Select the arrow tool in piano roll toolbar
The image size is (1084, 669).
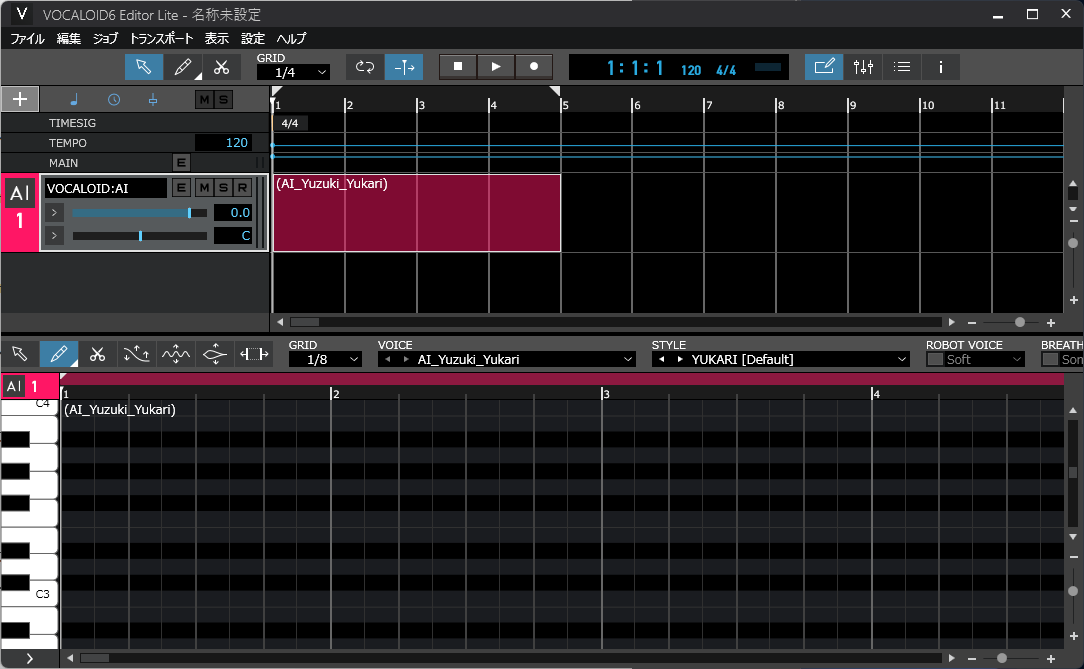[20, 354]
